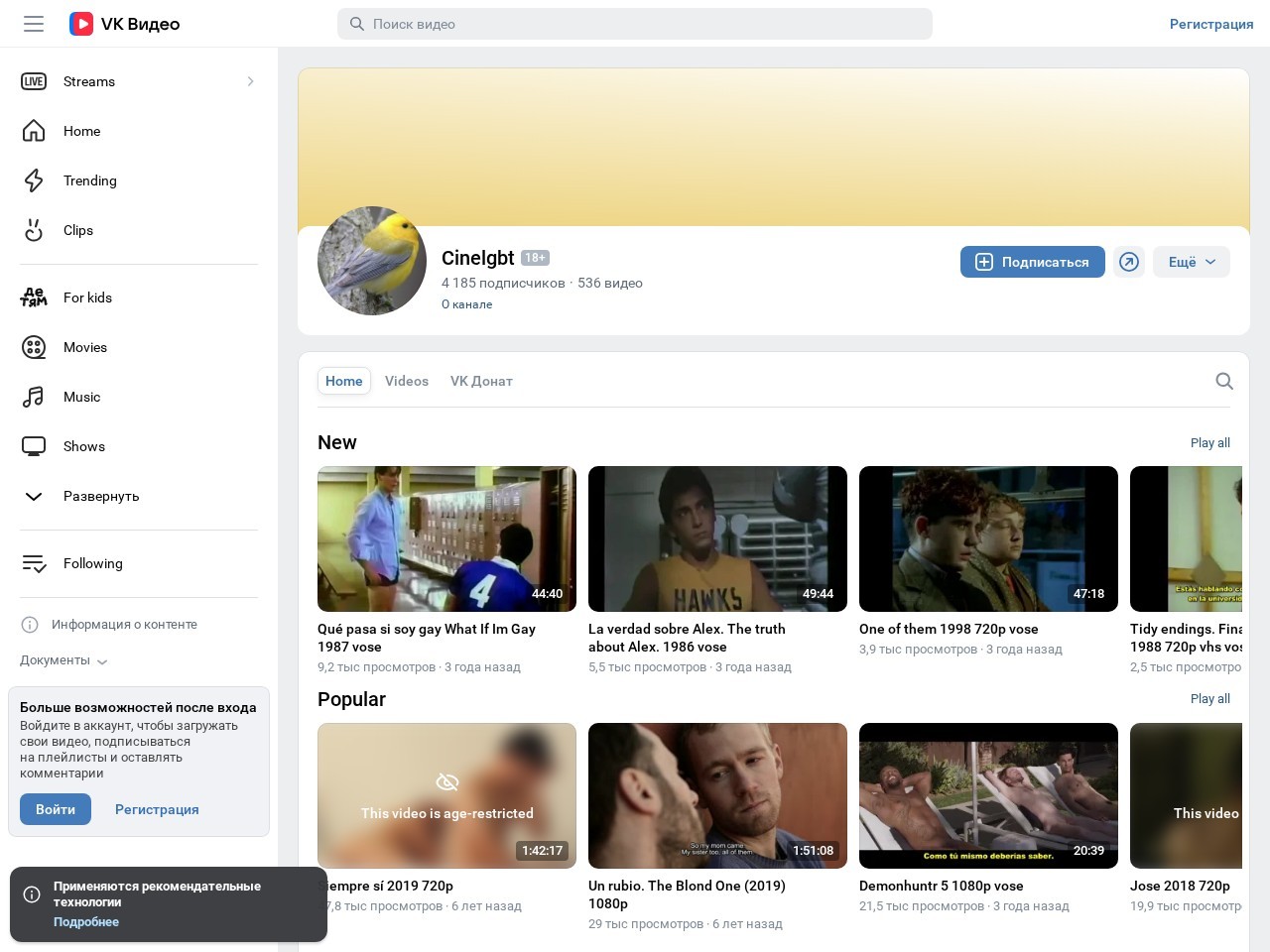Open the VK Донат tab
The image size is (1270, 952).
tap(481, 381)
